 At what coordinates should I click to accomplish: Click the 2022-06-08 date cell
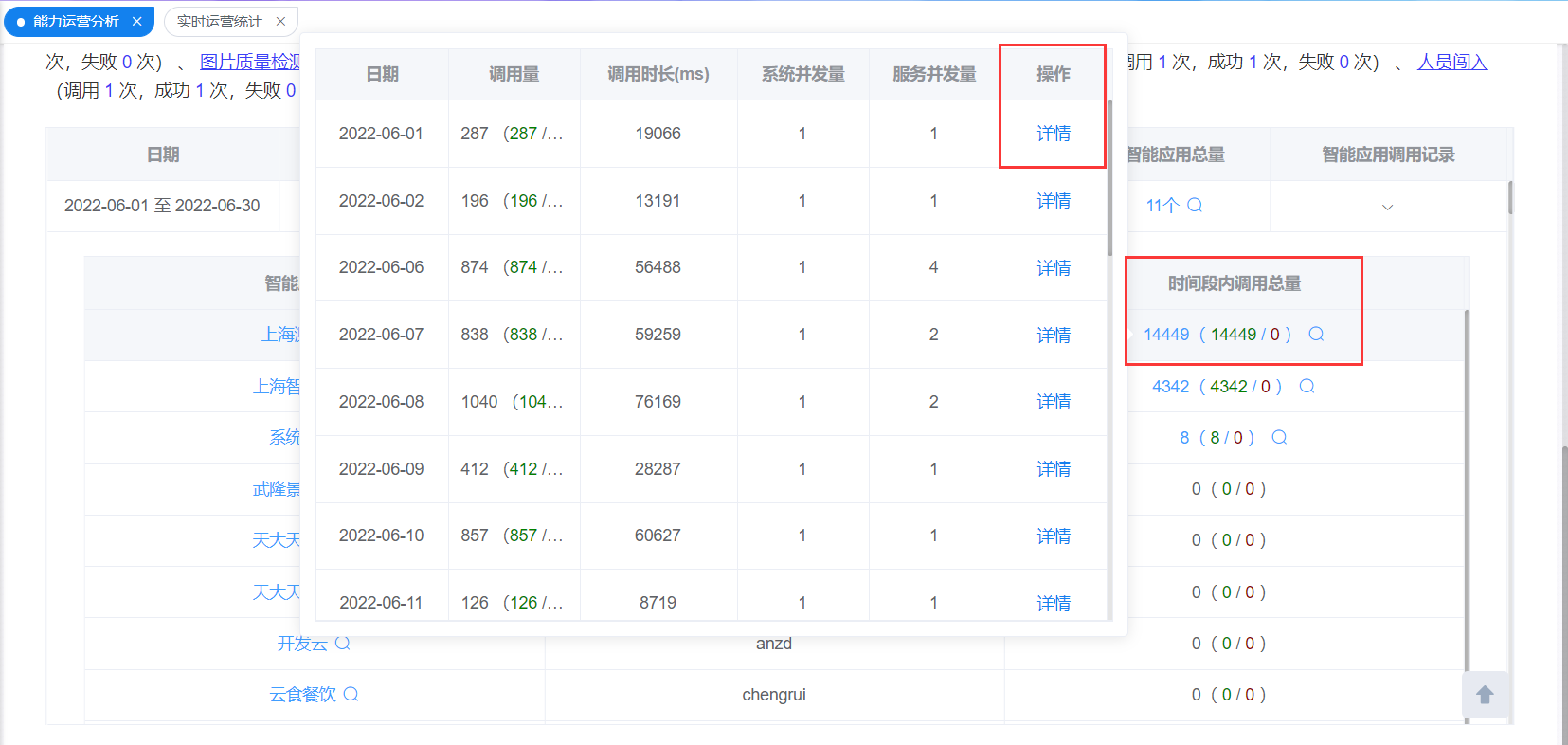click(381, 402)
